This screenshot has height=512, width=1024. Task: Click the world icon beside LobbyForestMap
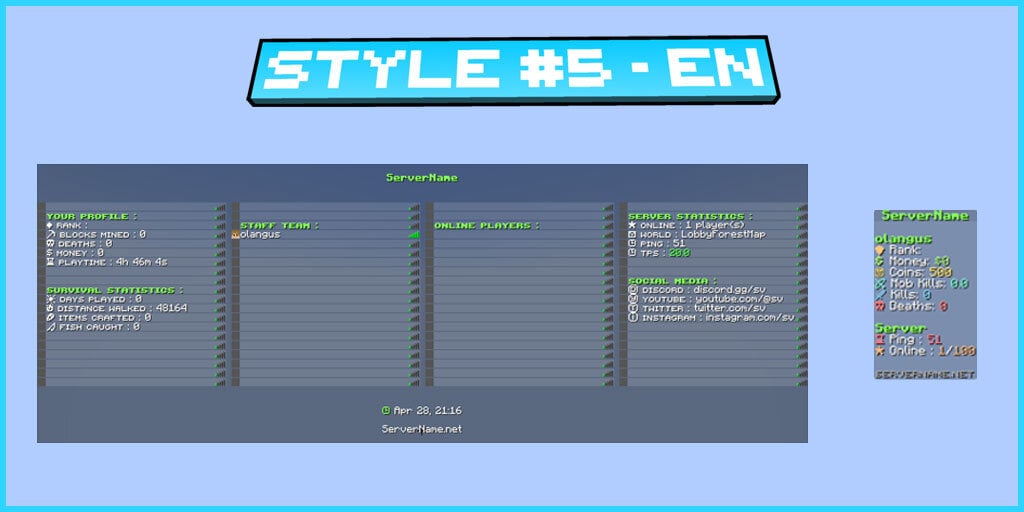click(x=632, y=234)
